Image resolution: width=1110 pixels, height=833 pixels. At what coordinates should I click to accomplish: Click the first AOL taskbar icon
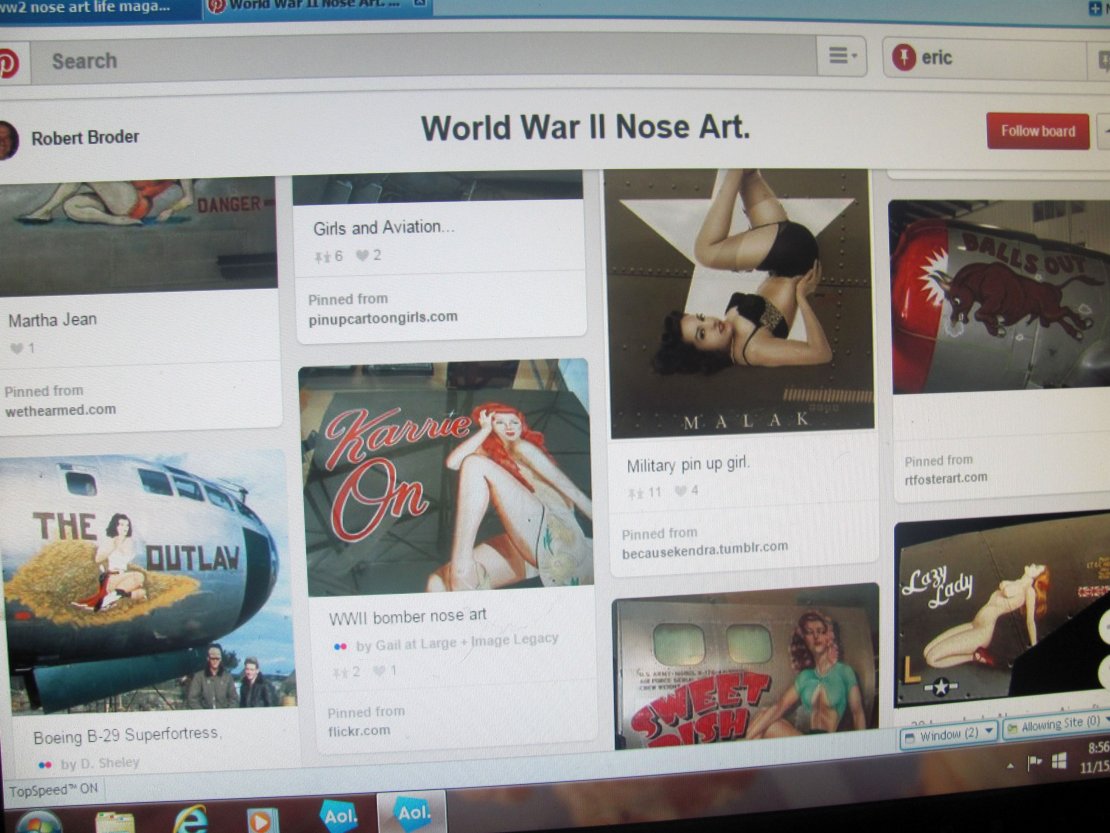tap(340, 816)
